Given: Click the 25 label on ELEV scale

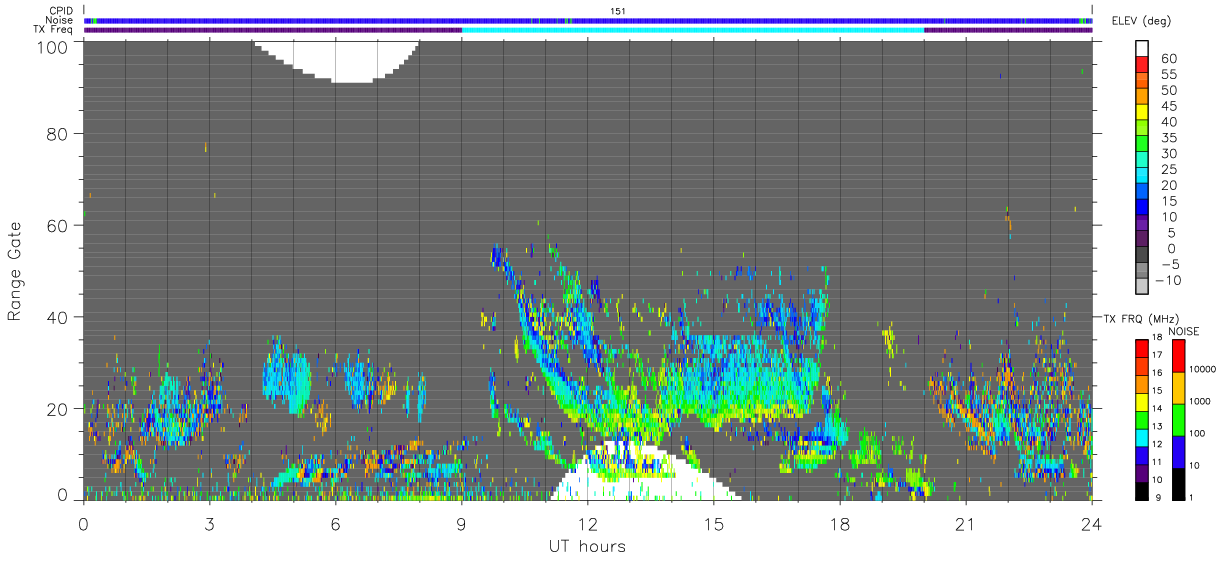Looking at the screenshot, I should [x=1168, y=170].
